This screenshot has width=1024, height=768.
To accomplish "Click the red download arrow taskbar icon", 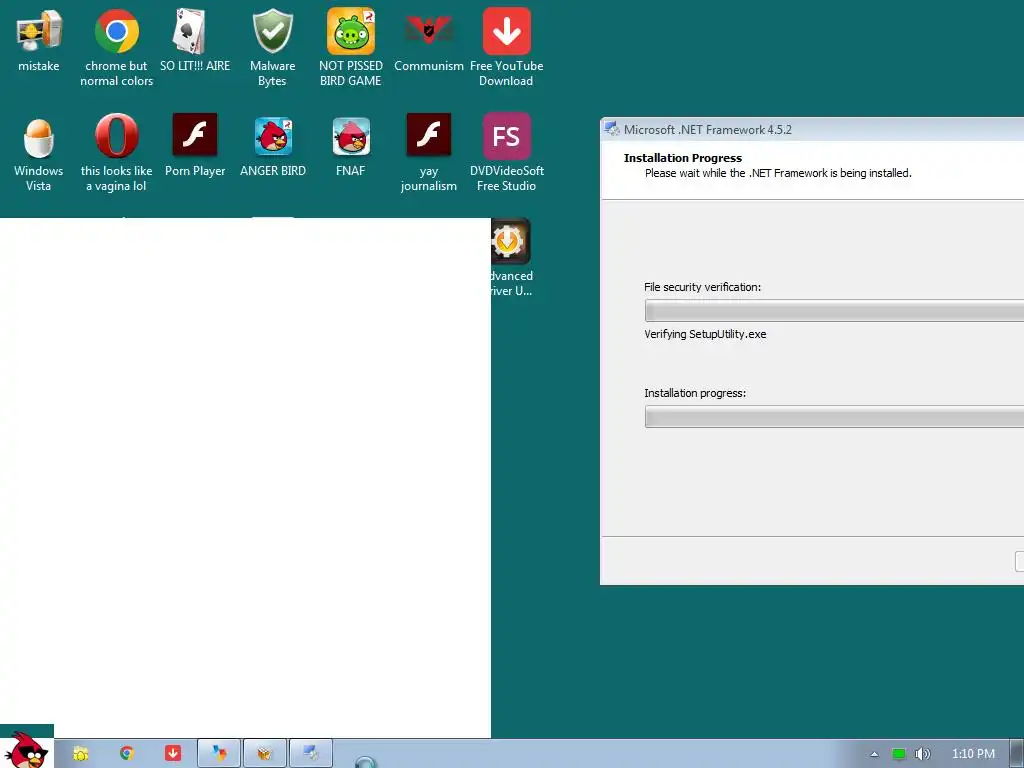I will (172, 754).
